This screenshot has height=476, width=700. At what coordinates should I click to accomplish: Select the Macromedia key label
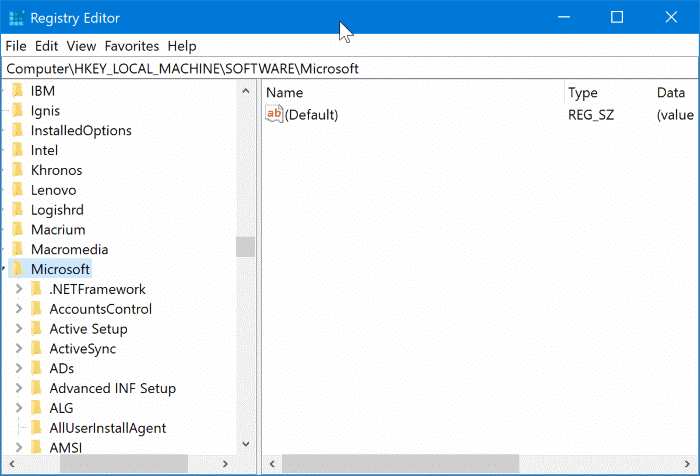tap(69, 249)
